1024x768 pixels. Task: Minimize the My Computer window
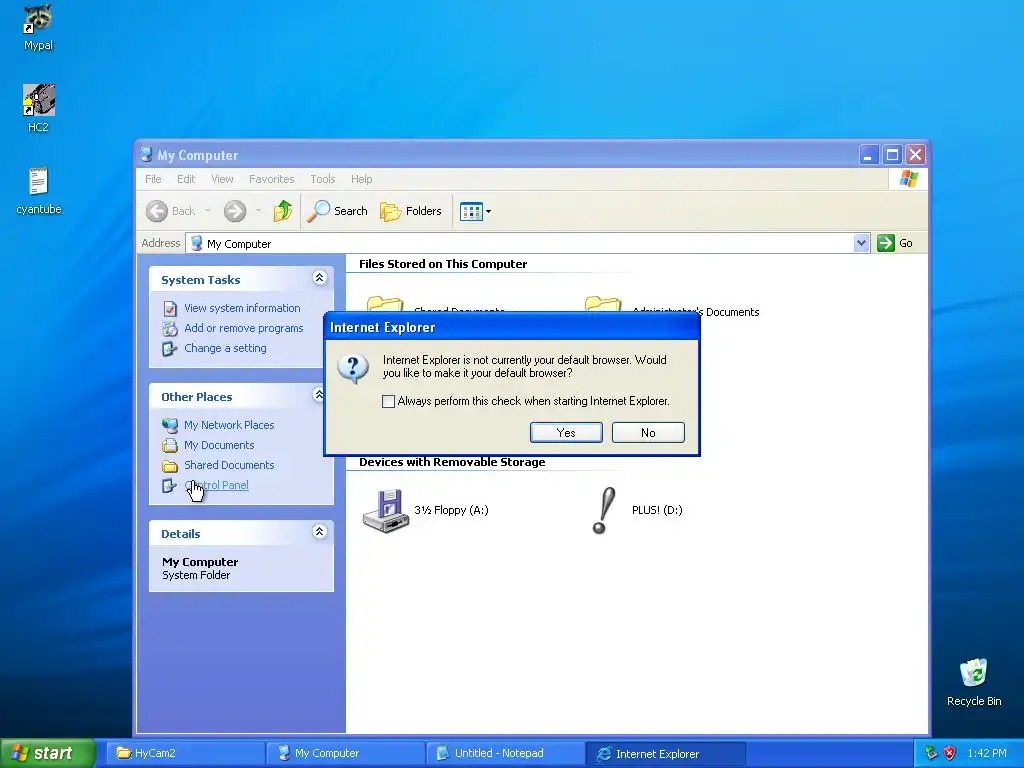coord(869,155)
